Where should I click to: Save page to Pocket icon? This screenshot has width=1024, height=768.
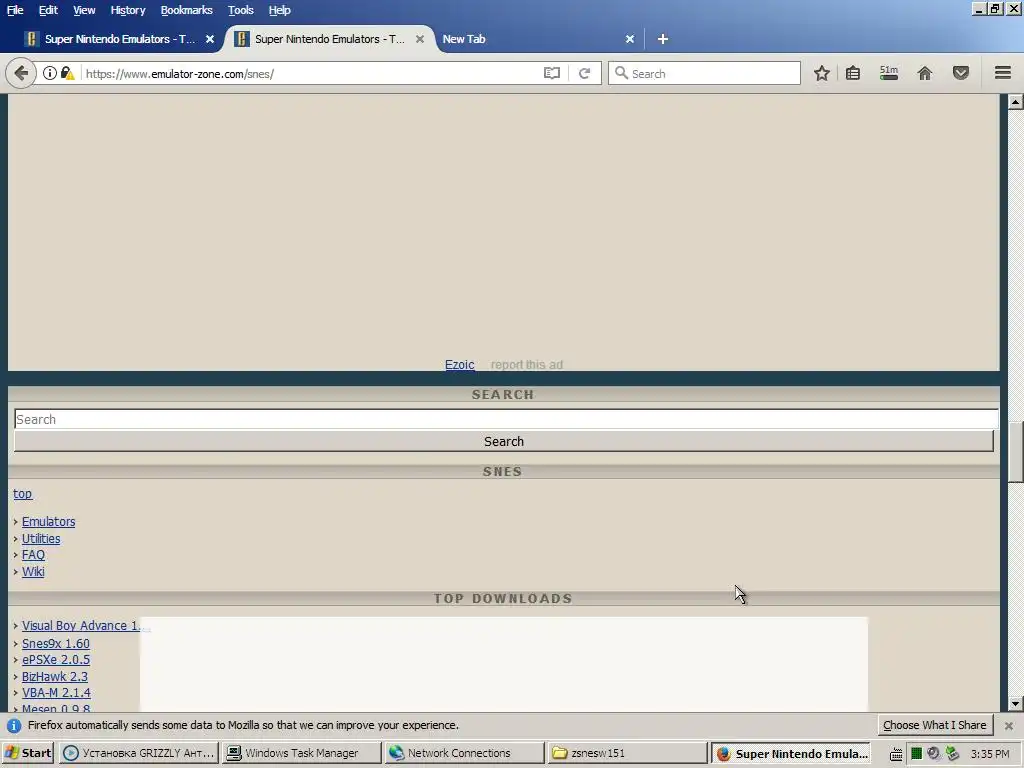tap(961, 73)
